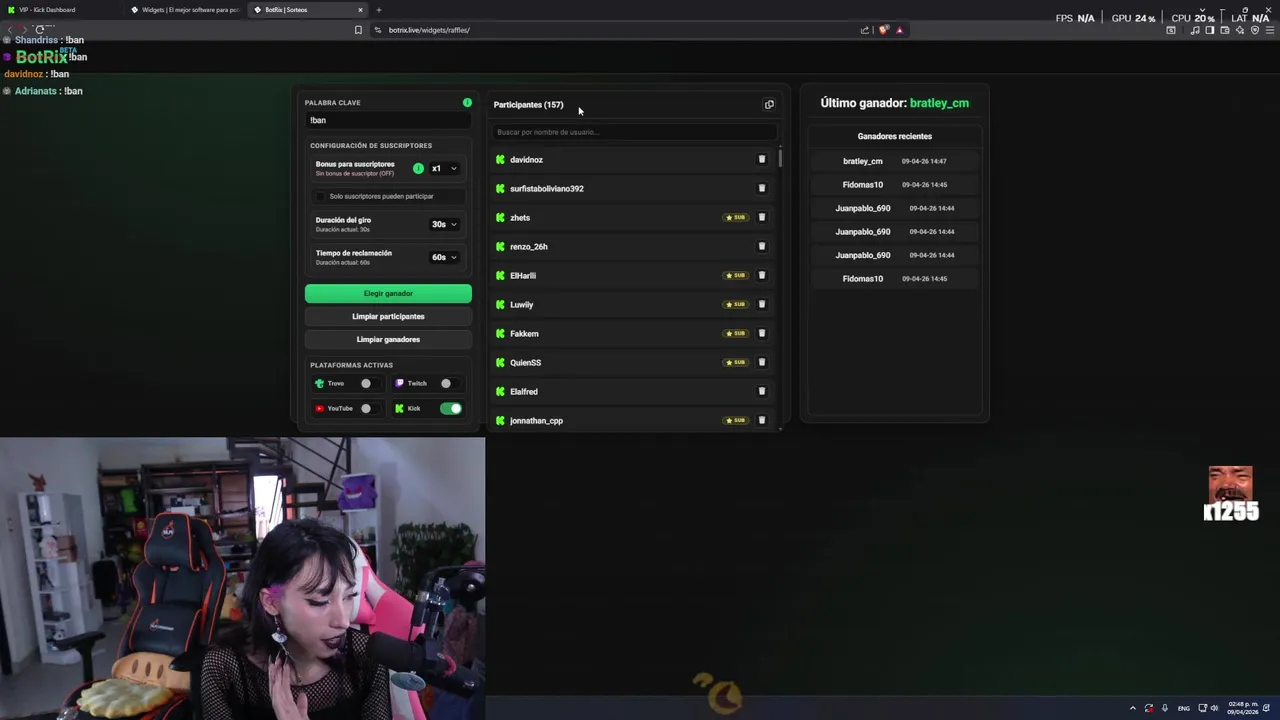
Task: Open Brave VPN shield icon in toolbar
Action: [1255, 30]
